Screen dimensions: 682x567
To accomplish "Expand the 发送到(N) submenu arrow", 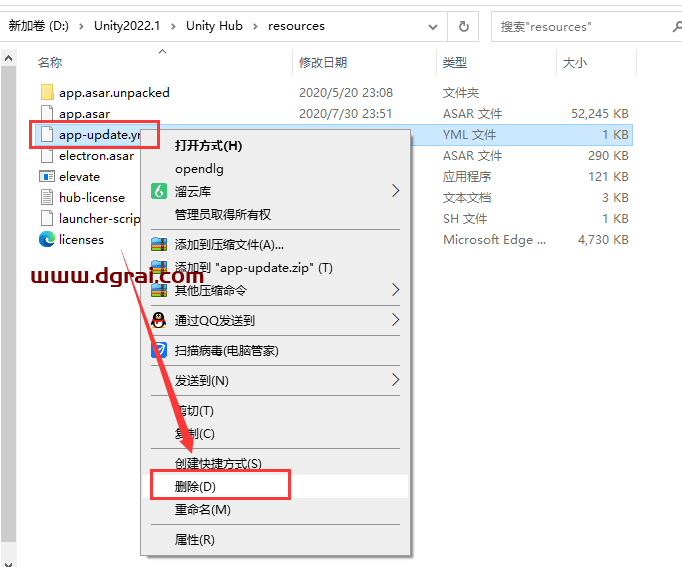I will pos(395,380).
